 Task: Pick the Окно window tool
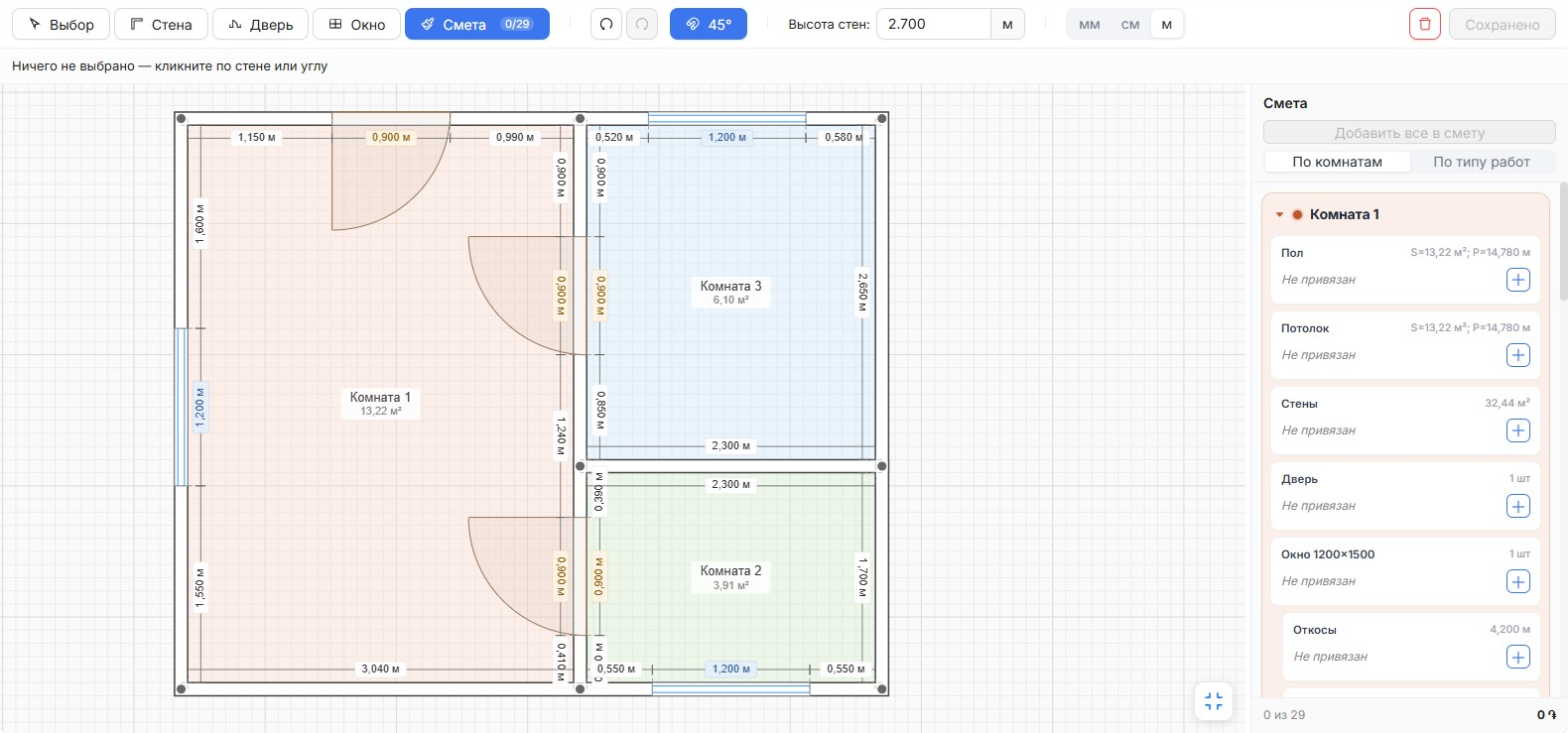pyautogui.click(x=356, y=24)
